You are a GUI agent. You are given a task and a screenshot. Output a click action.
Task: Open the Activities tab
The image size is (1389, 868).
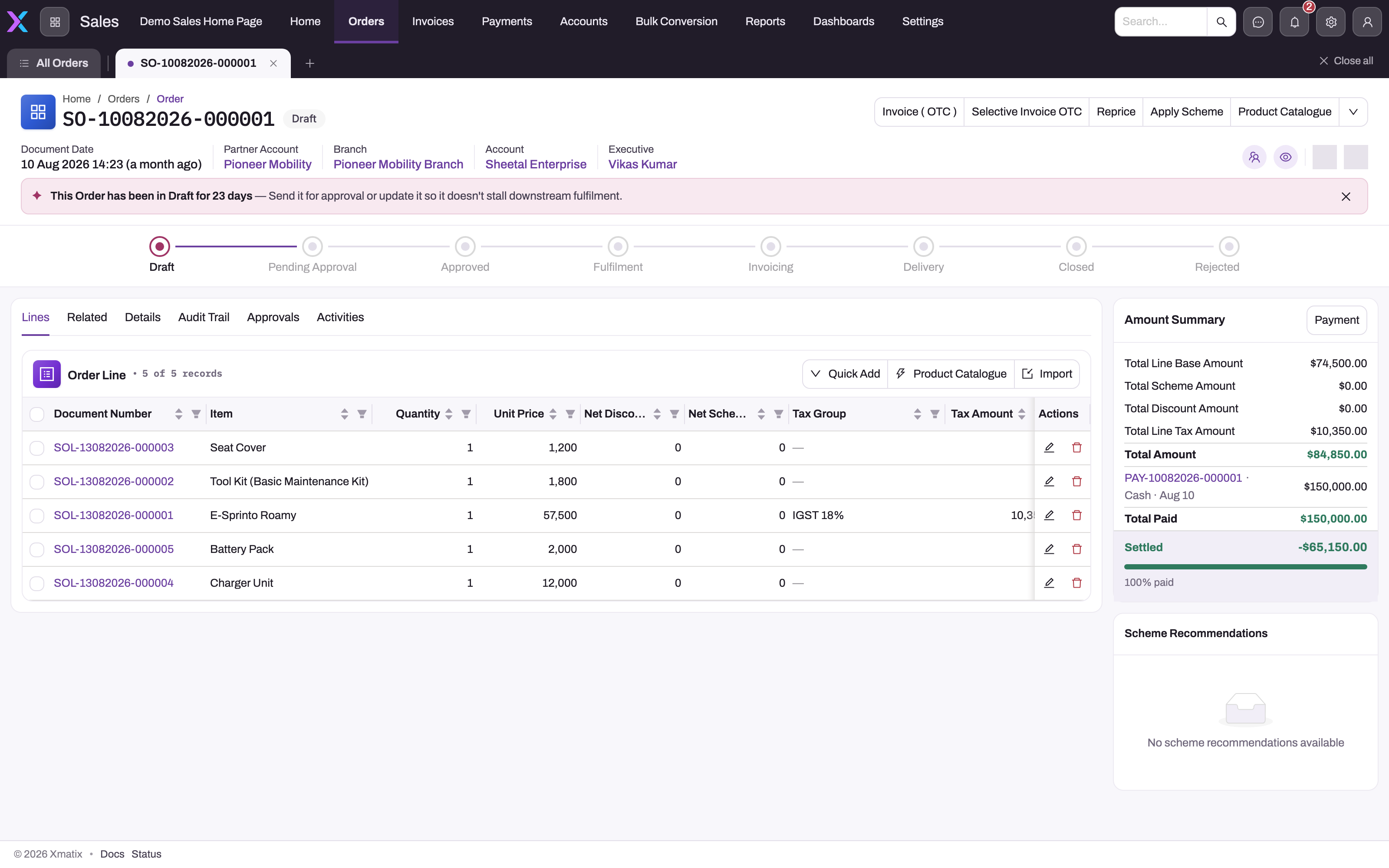340,317
